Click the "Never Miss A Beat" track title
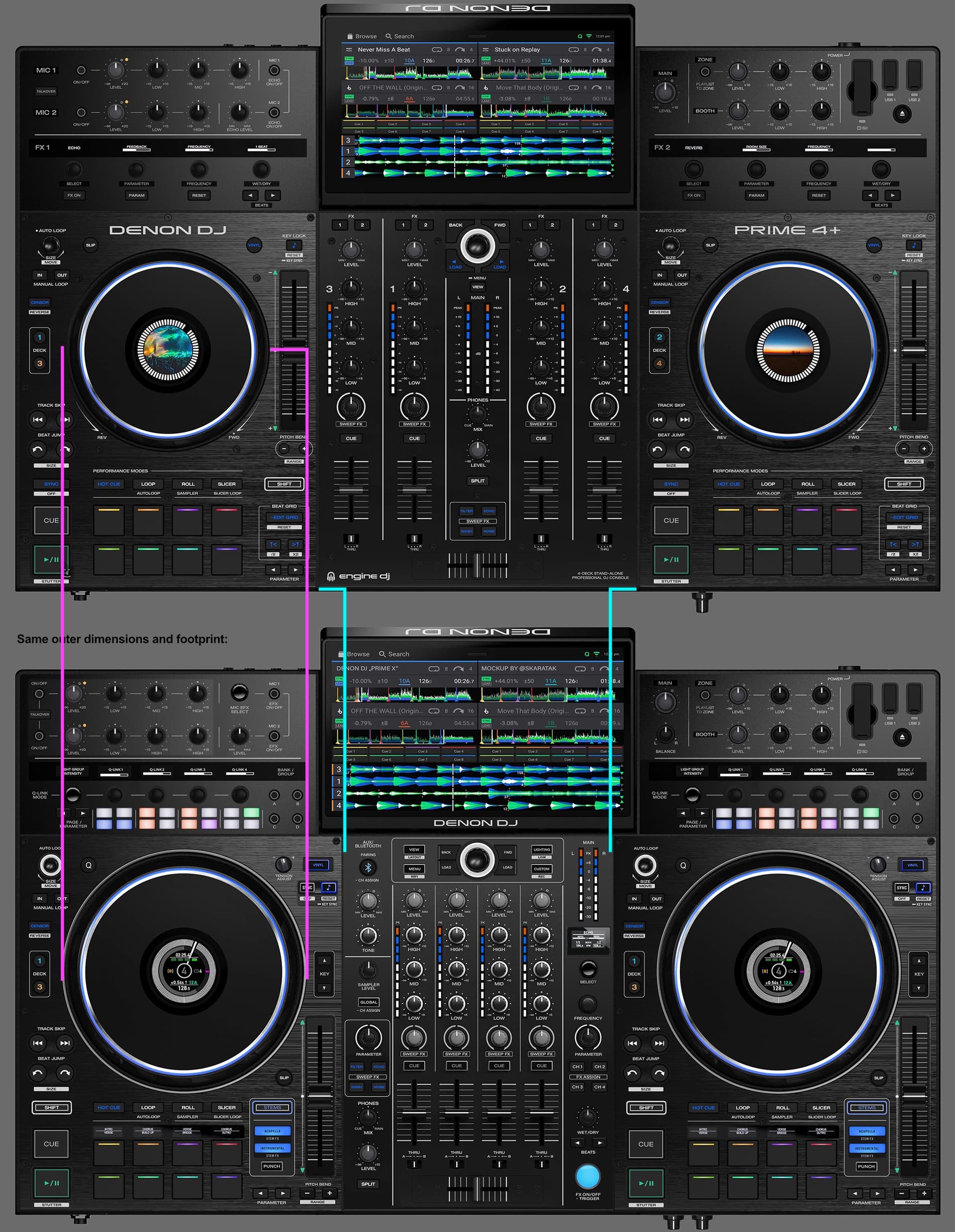The height and width of the screenshot is (1232, 955). [384, 50]
